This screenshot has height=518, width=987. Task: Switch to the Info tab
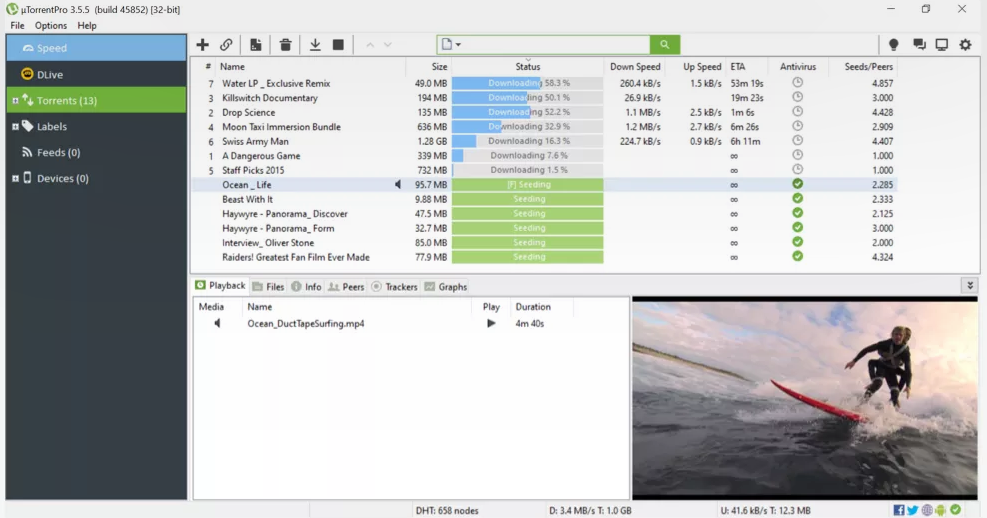click(307, 287)
